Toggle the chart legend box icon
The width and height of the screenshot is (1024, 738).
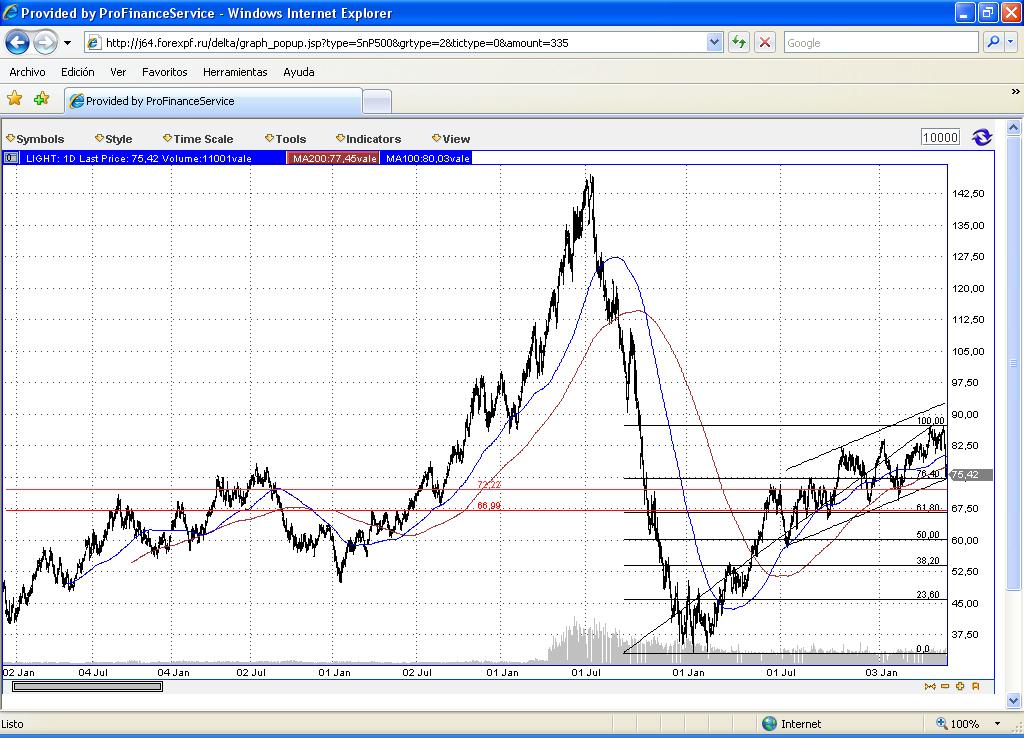tap(11, 158)
